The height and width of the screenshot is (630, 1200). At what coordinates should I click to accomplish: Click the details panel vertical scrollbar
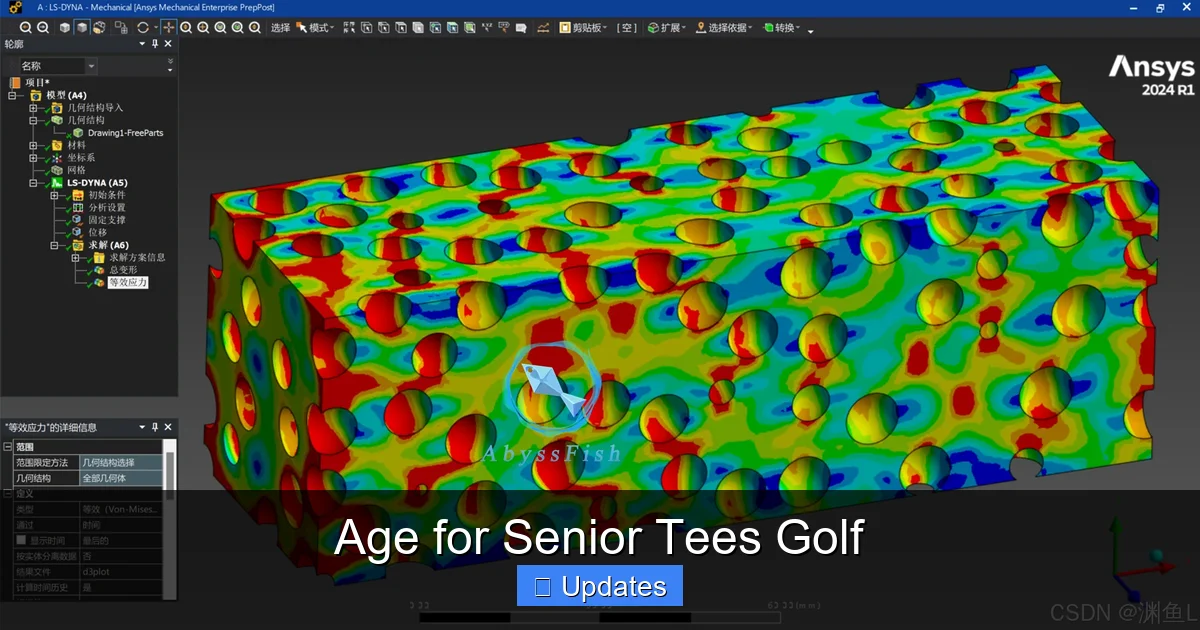(170, 475)
